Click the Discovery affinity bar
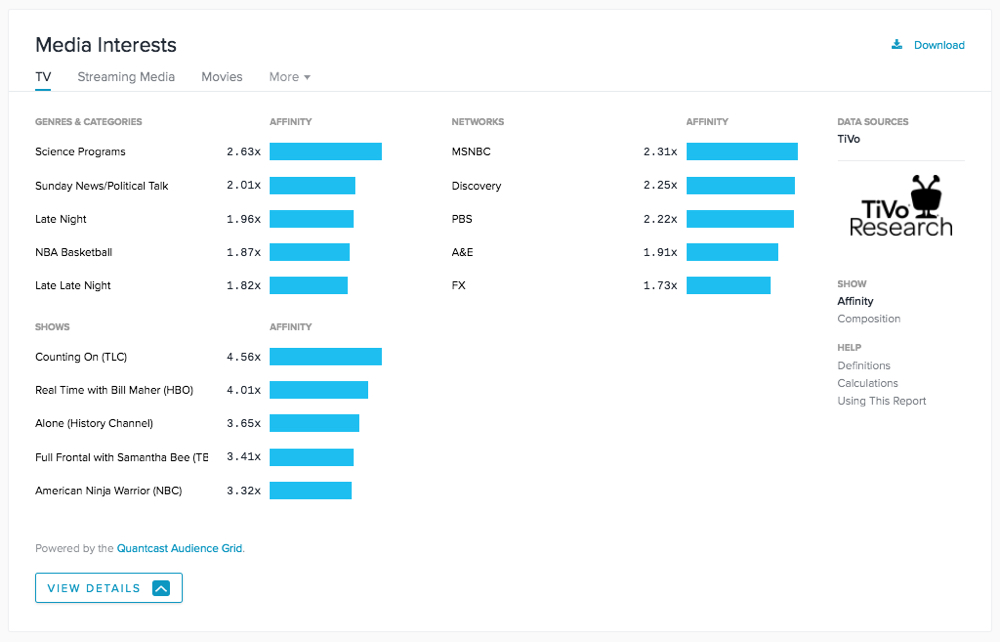Image resolution: width=1000 pixels, height=642 pixels. coord(741,186)
